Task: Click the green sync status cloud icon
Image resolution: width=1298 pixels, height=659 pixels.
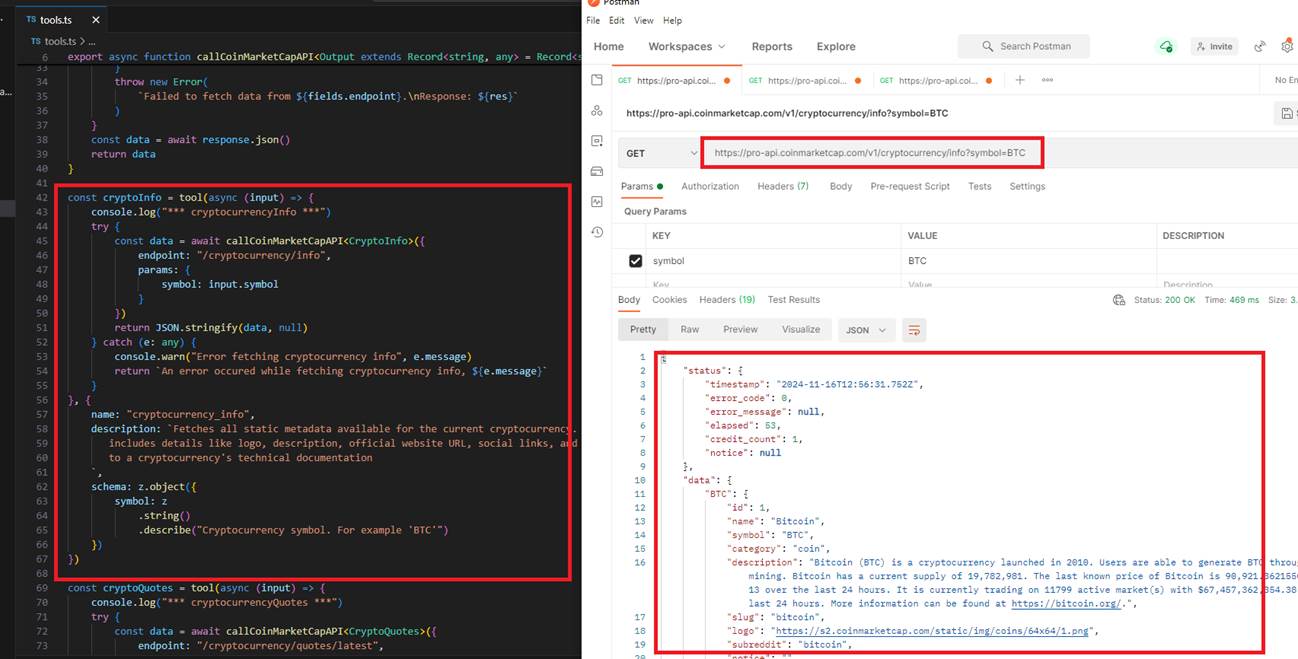Action: click(x=1166, y=46)
